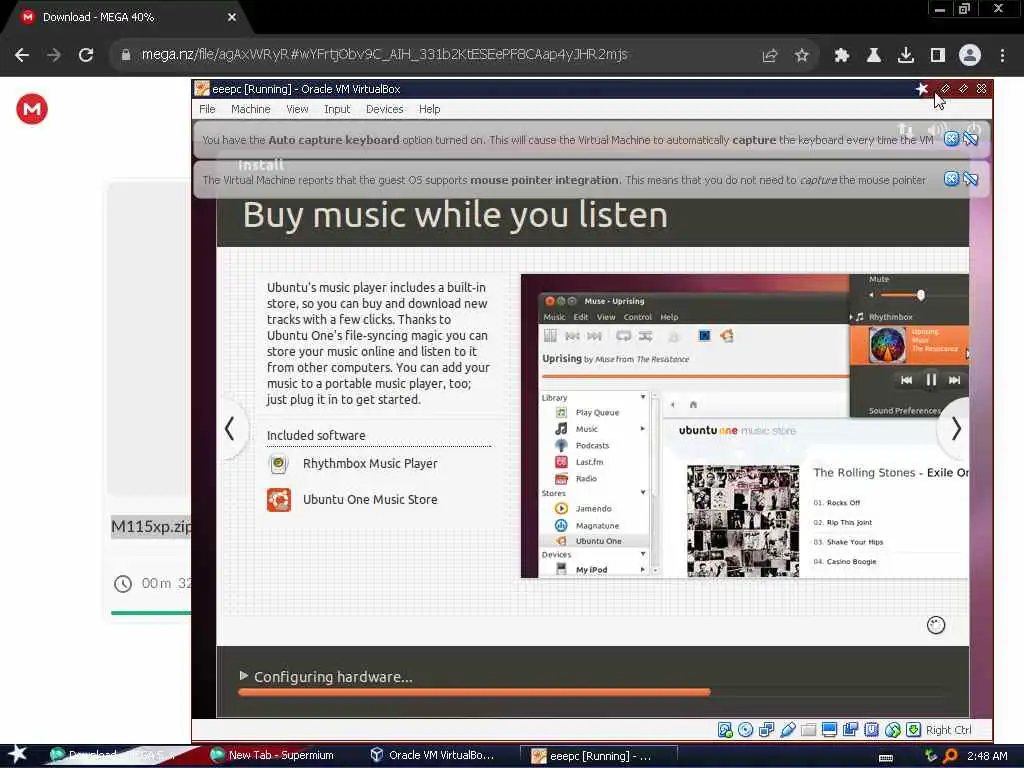Viewport: 1024px width, 768px height.
Task: Open the Machine menu
Action: pos(250,109)
